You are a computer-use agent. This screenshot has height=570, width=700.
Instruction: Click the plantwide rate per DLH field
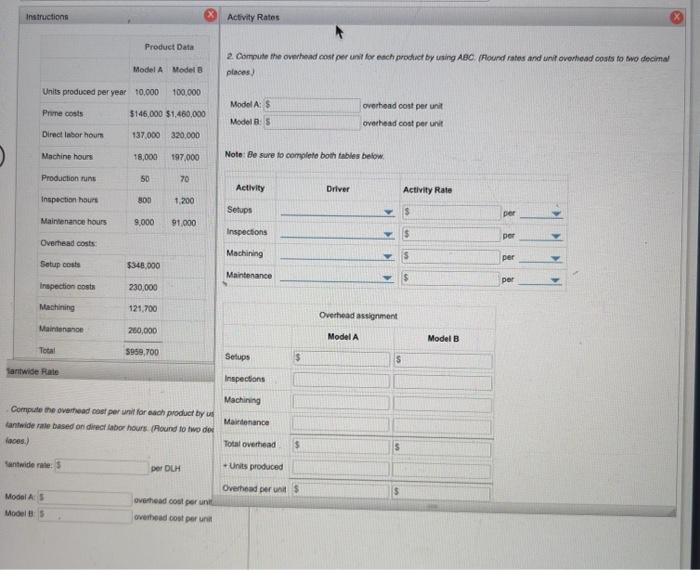101,466
